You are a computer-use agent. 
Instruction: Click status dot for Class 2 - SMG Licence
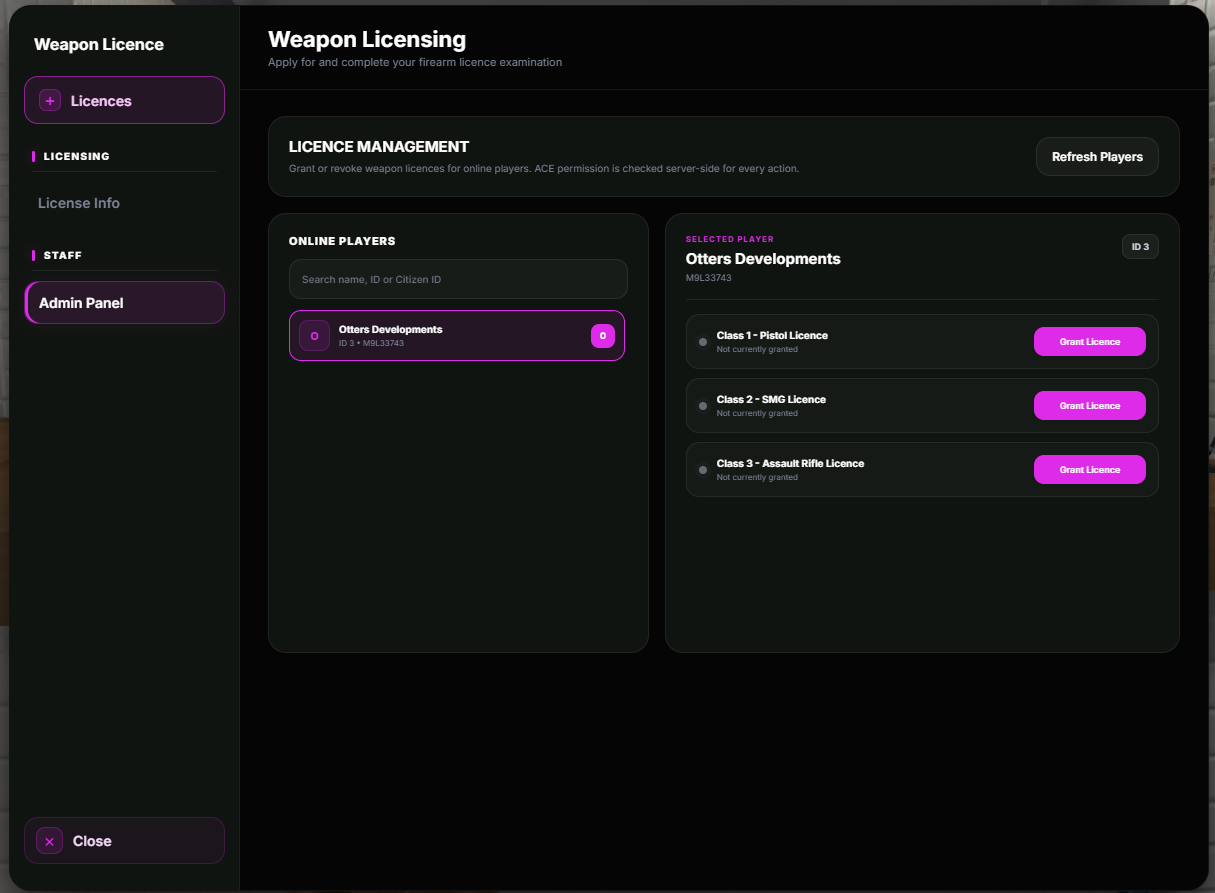[x=703, y=406]
